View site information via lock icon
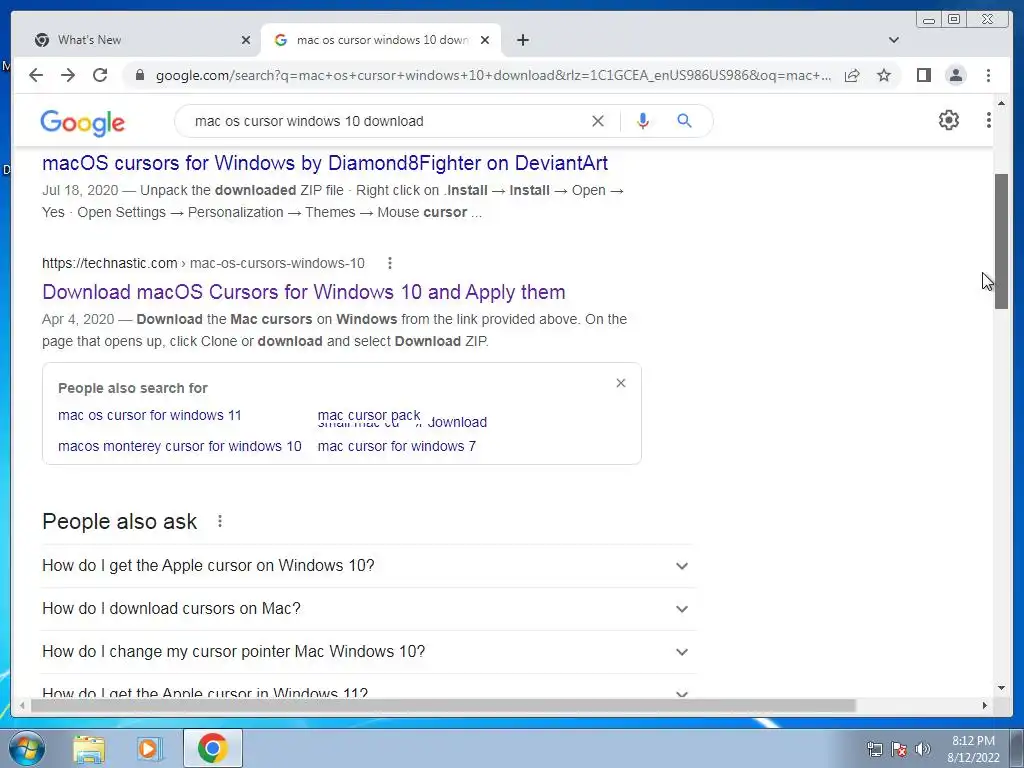Image resolution: width=1024 pixels, height=768 pixels. pos(139,75)
